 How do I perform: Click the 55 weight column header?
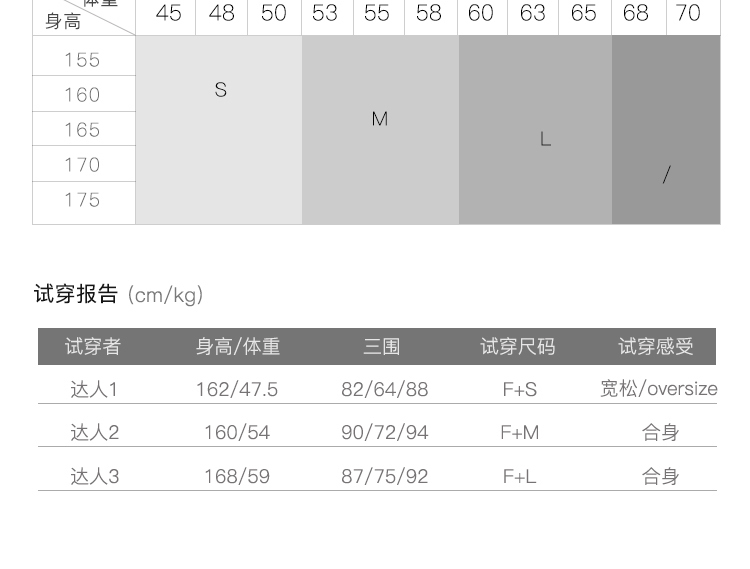tap(377, 14)
